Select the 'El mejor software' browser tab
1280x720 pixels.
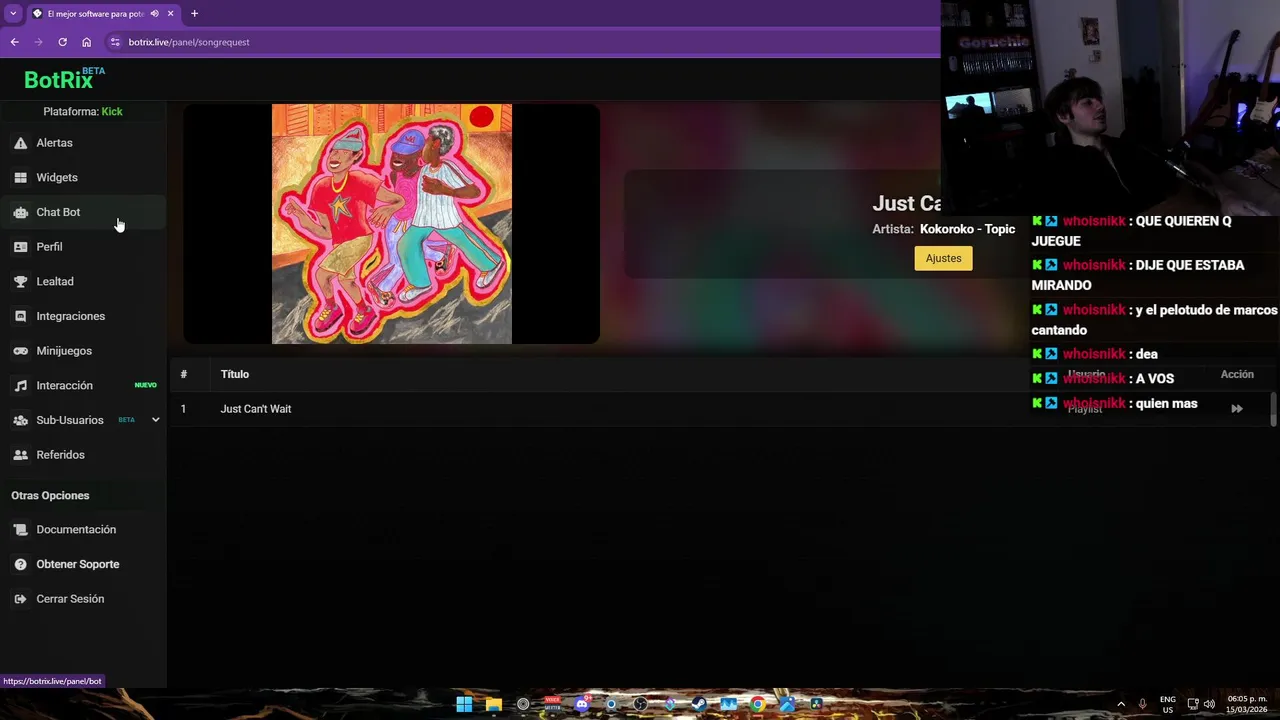pos(103,14)
